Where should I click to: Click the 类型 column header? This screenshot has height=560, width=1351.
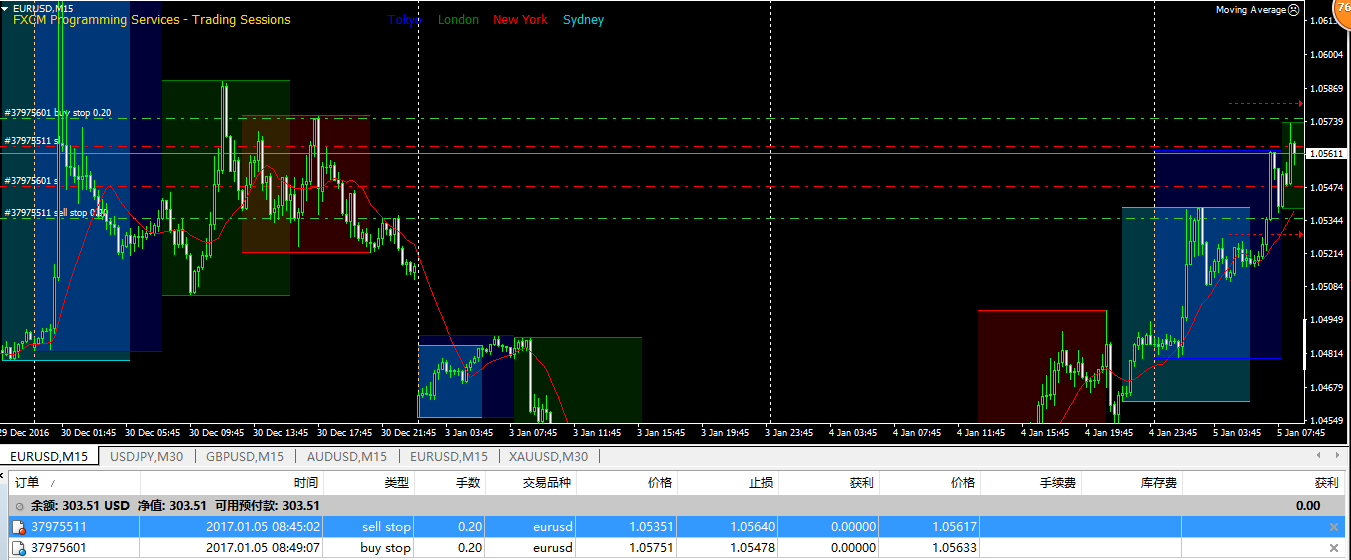pyautogui.click(x=396, y=482)
